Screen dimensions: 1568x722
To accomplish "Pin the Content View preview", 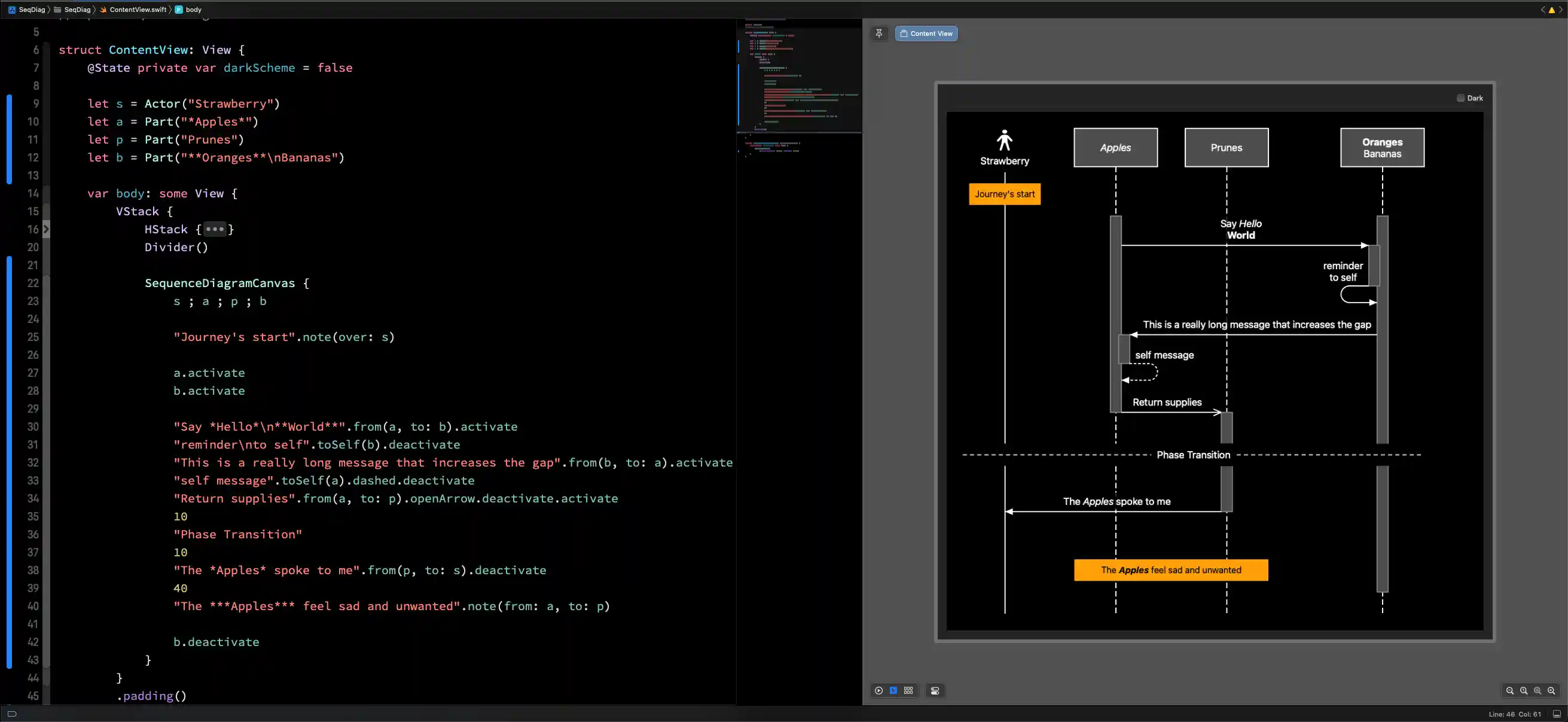I will click(x=879, y=33).
